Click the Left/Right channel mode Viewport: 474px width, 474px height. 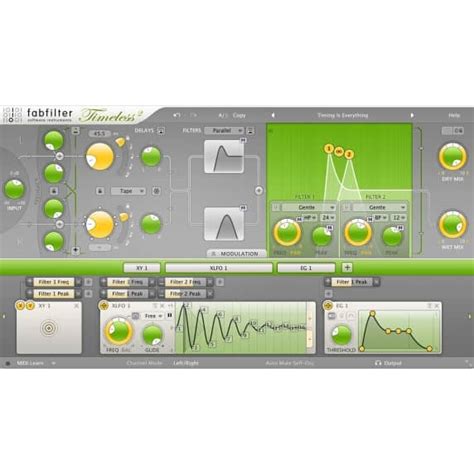coord(186,363)
